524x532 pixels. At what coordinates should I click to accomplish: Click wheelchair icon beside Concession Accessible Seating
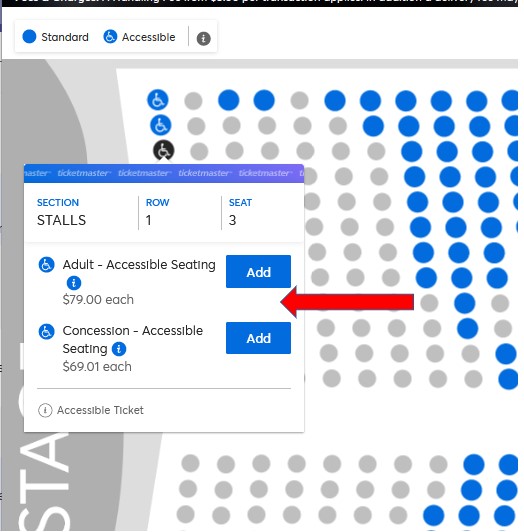tap(46, 331)
